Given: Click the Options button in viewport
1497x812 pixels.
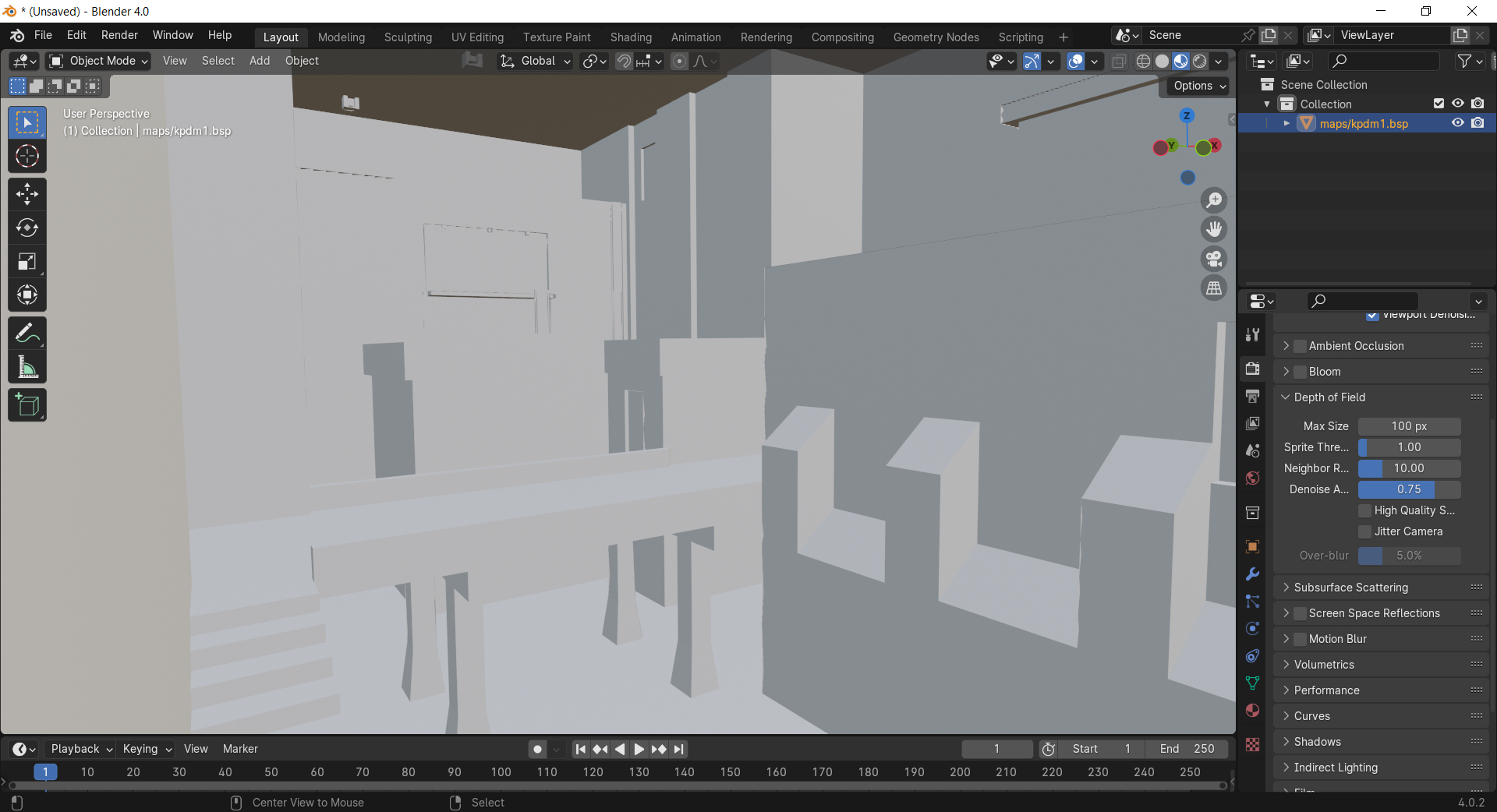Looking at the screenshot, I should click(x=1198, y=86).
